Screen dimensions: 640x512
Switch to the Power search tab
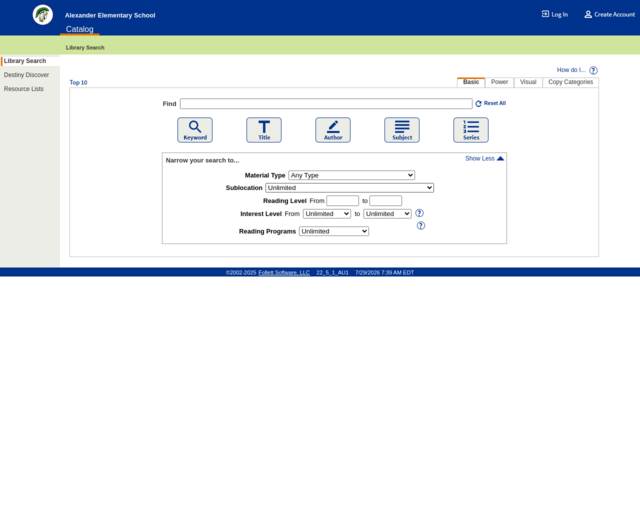pyautogui.click(x=500, y=82)
